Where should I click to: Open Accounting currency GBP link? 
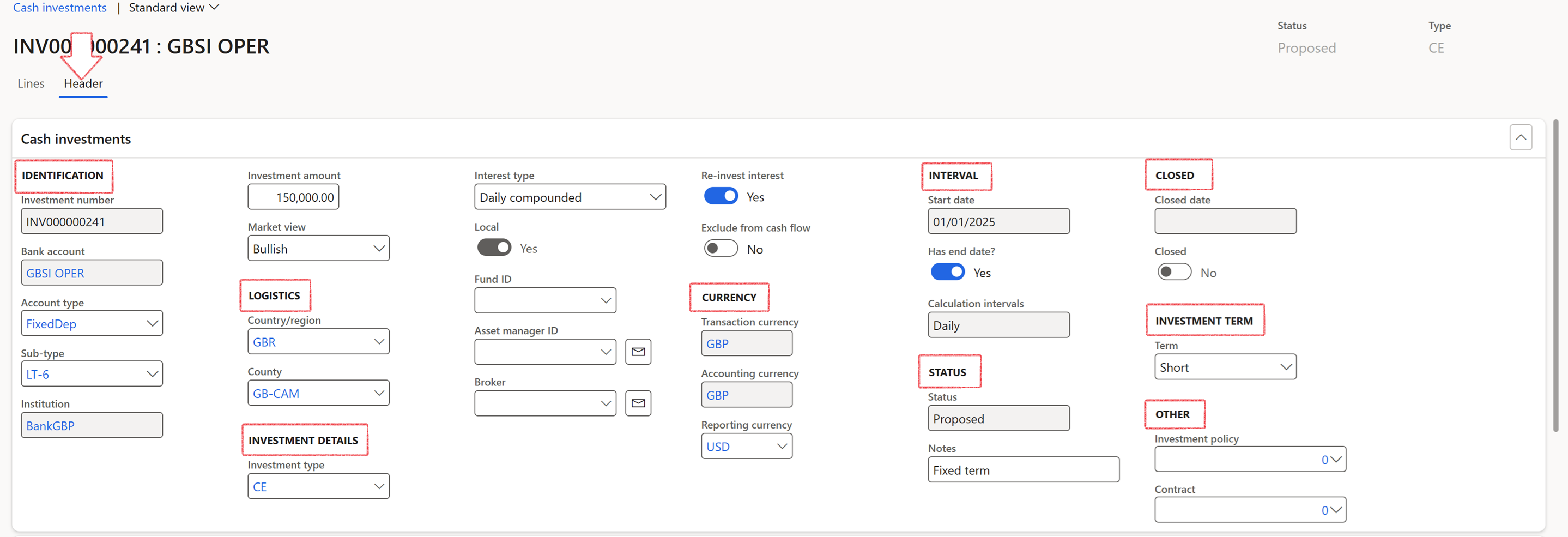coord(718,395)
